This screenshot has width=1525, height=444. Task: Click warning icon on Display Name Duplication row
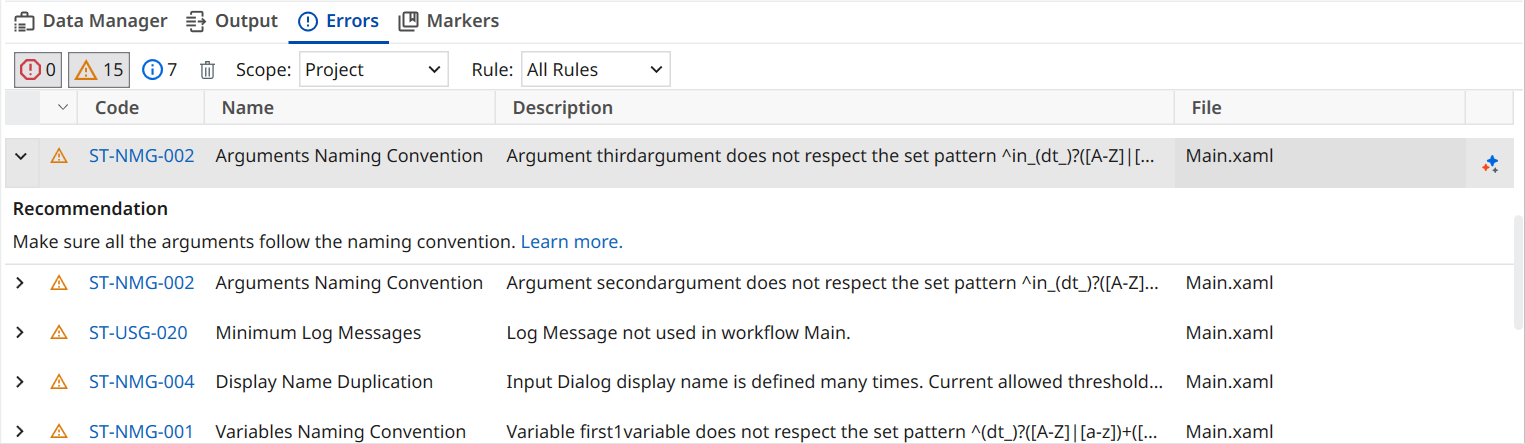pos(59,382)
